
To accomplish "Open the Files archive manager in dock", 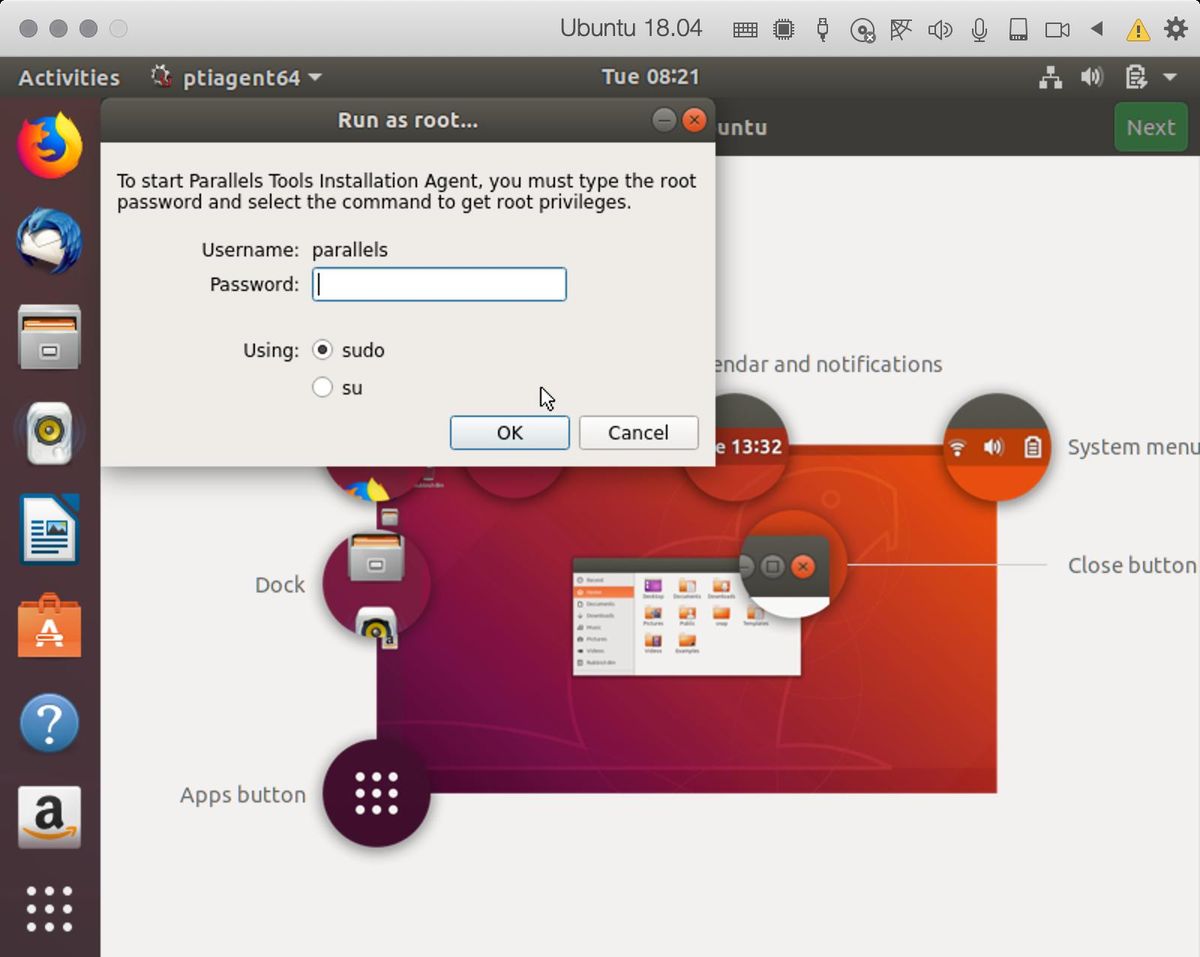I will click(49, 336).
